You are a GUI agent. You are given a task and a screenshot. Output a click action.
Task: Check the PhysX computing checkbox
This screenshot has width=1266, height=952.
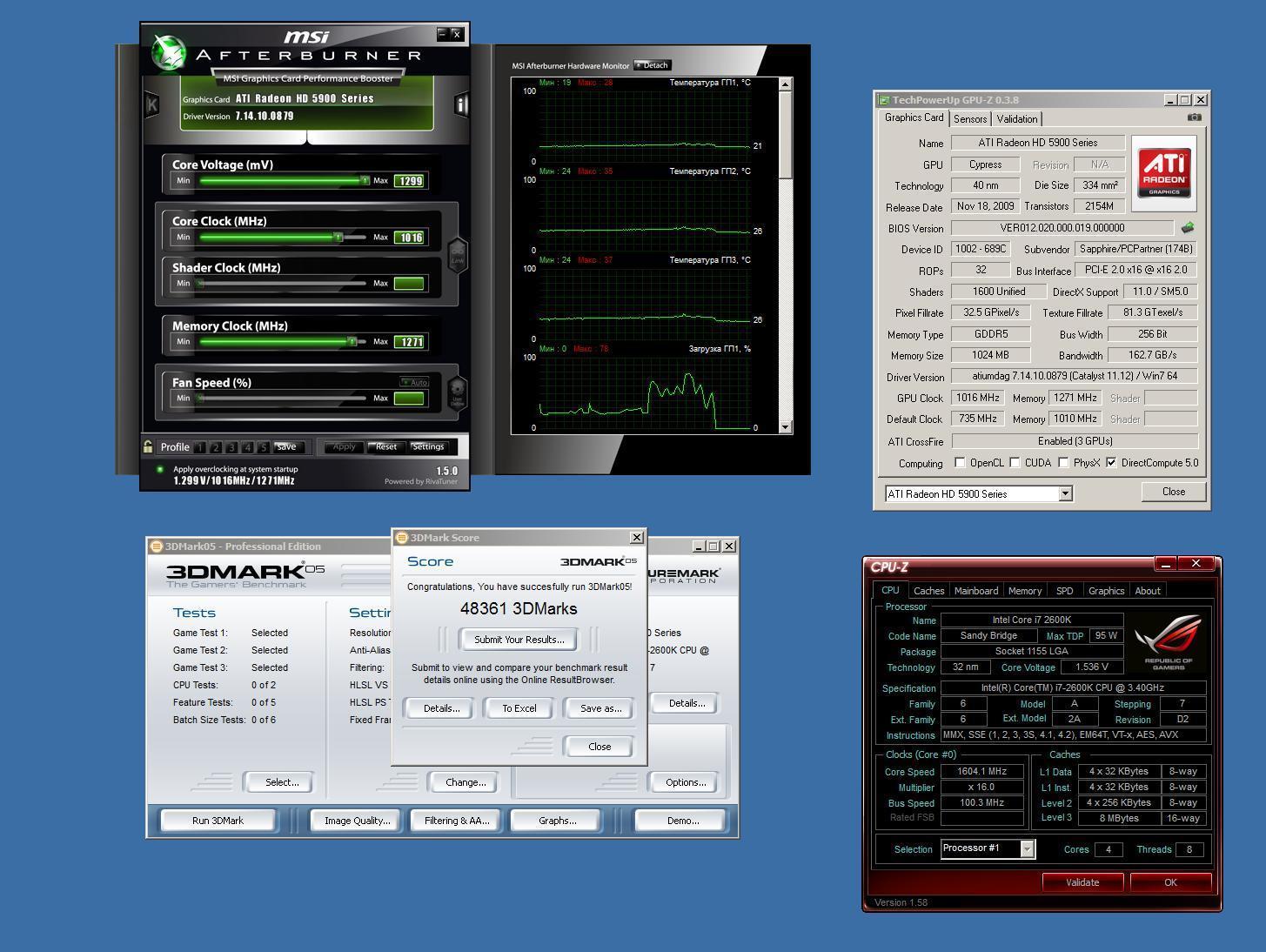(x=1063, y=463)
